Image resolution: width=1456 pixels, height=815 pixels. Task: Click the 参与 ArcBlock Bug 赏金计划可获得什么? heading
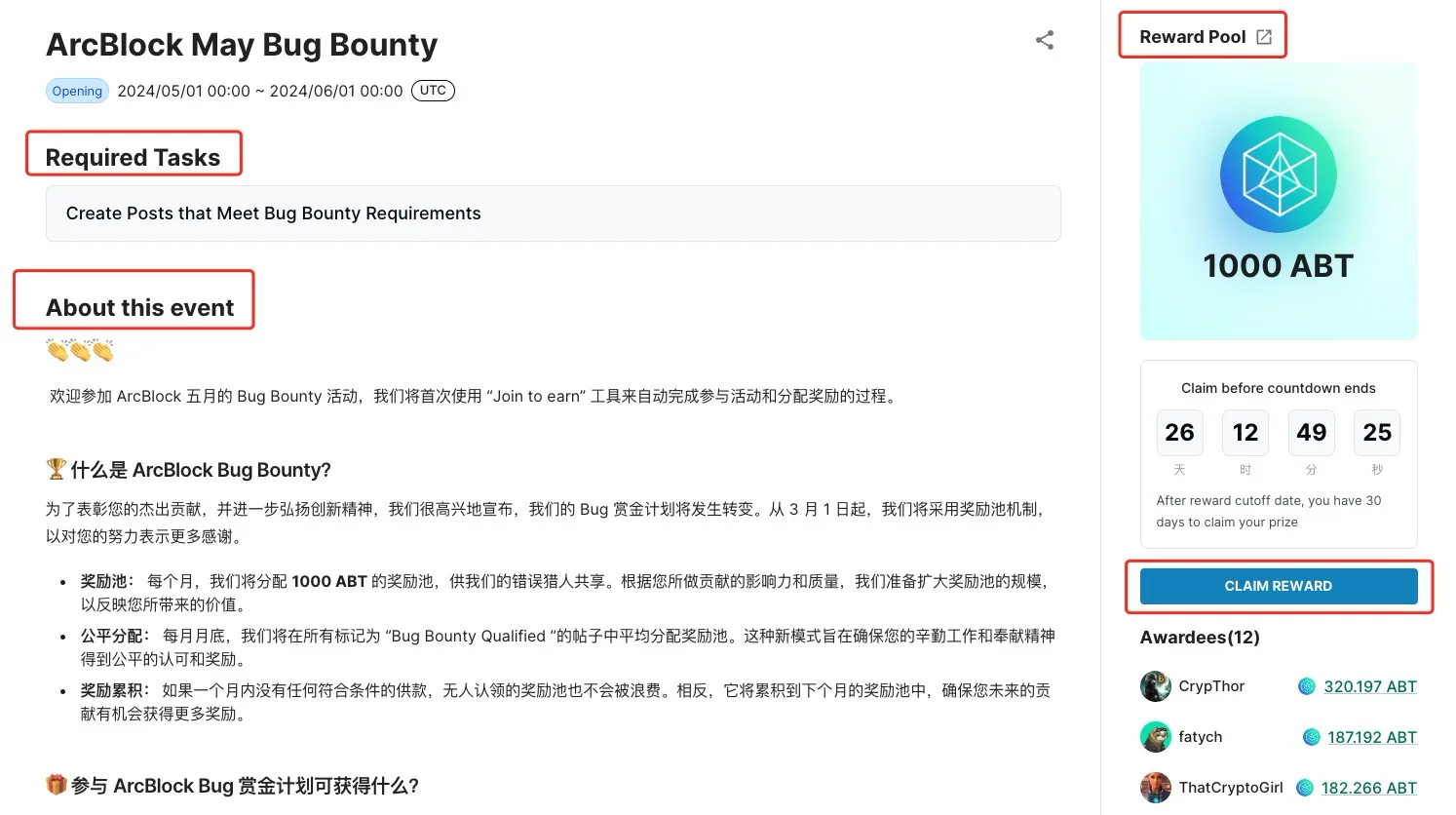coord(245,786)
